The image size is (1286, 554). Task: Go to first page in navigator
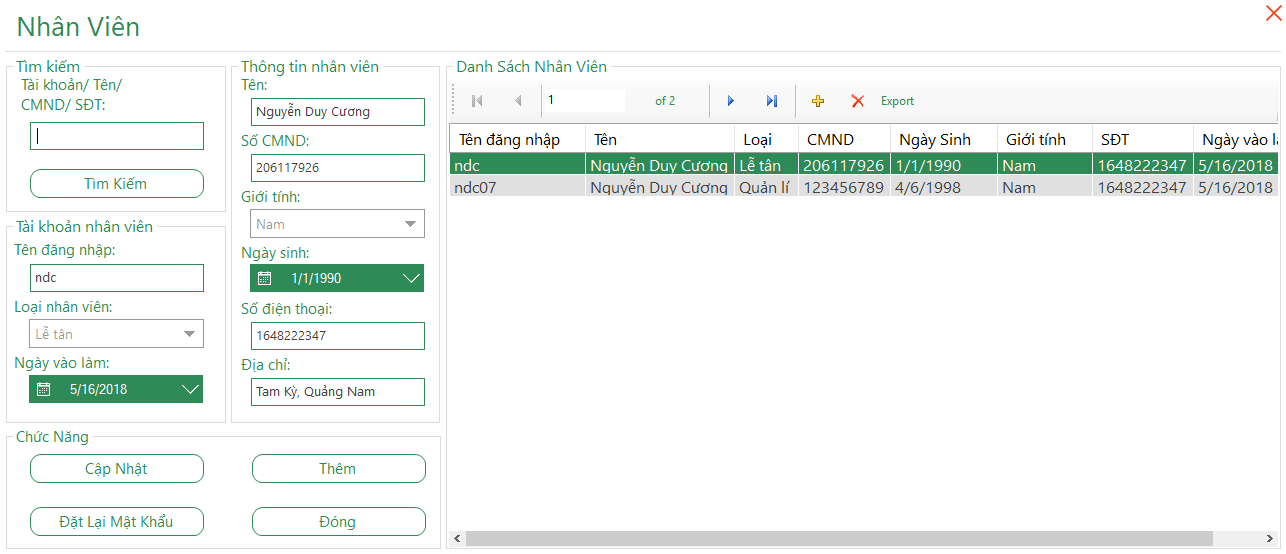477,101
